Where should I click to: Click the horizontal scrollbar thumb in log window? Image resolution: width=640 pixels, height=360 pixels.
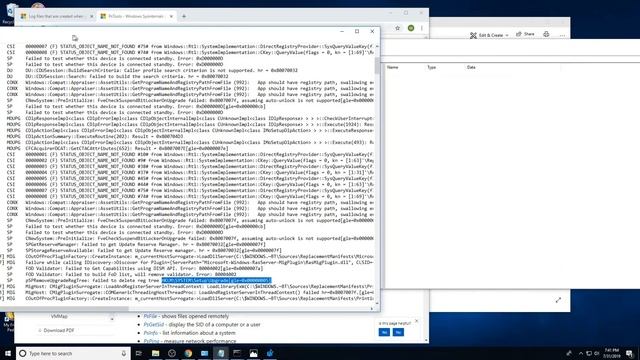point(63,309)
